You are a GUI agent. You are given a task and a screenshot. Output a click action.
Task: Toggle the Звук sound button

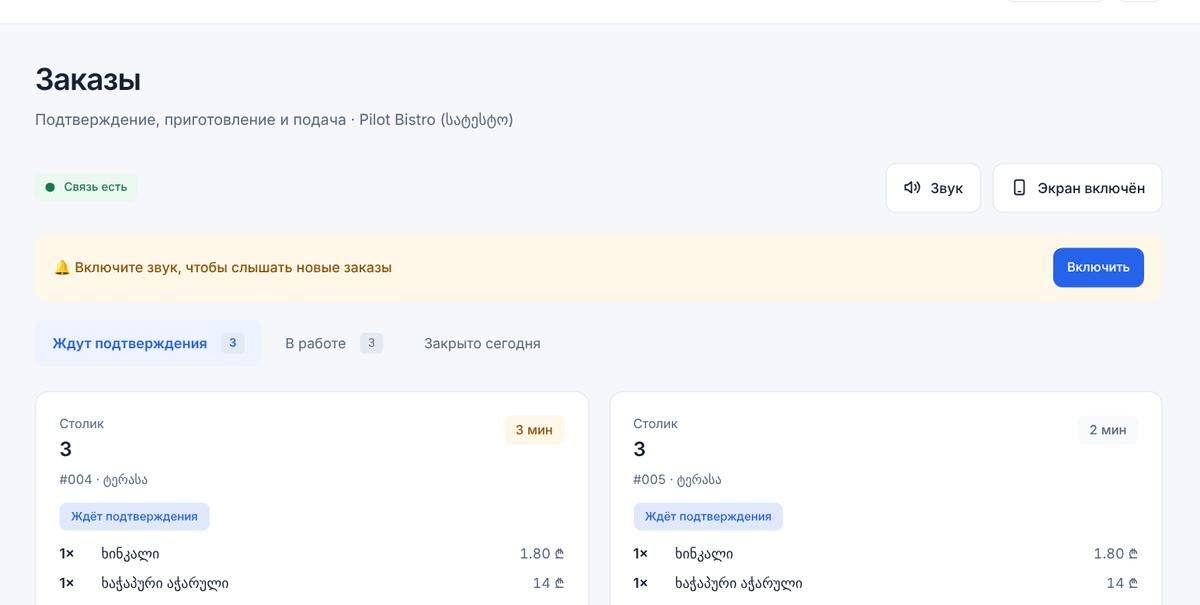(933, 188)
